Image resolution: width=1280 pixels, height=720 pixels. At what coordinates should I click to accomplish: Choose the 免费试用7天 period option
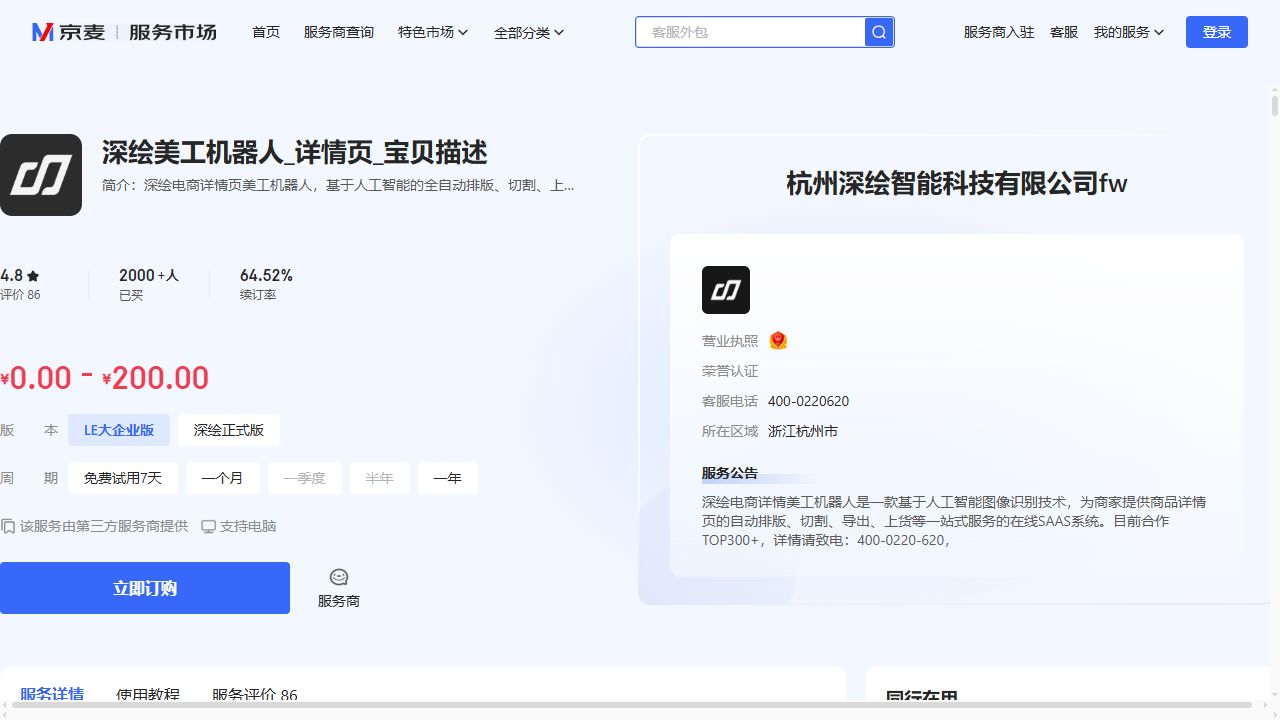(x=123, y=478)
